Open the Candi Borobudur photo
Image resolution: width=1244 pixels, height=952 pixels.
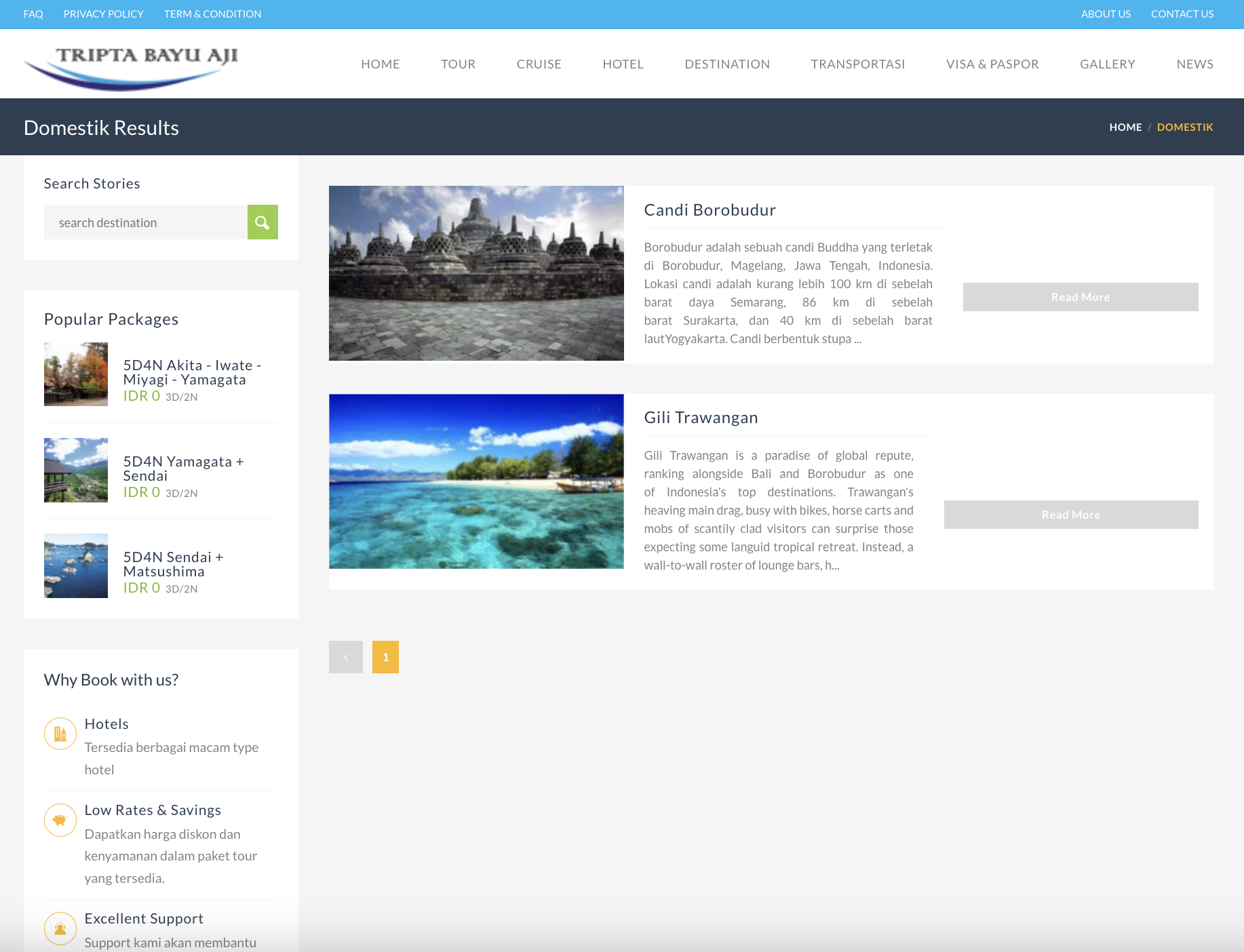coord(476,273)
